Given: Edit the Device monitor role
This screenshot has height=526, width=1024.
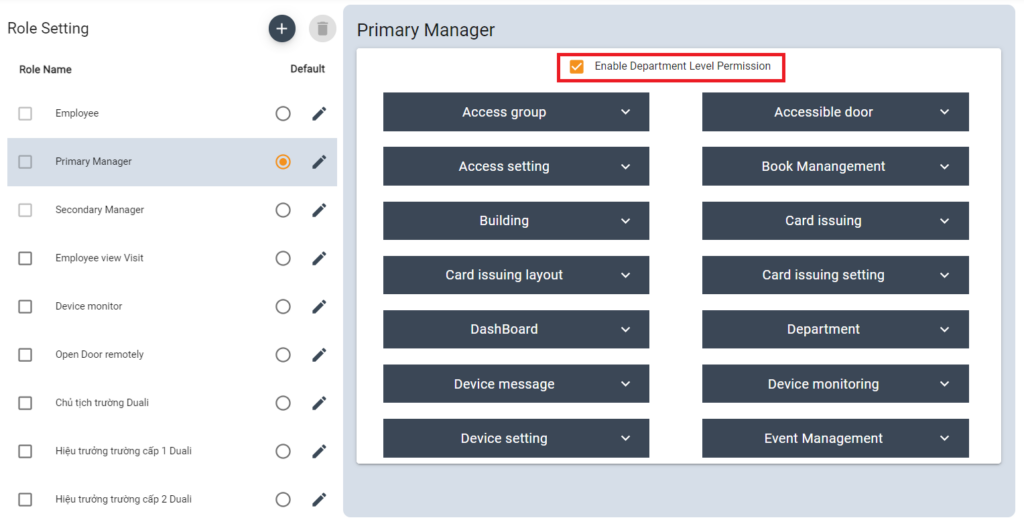Looking at the screenshot, I should 319,307.
